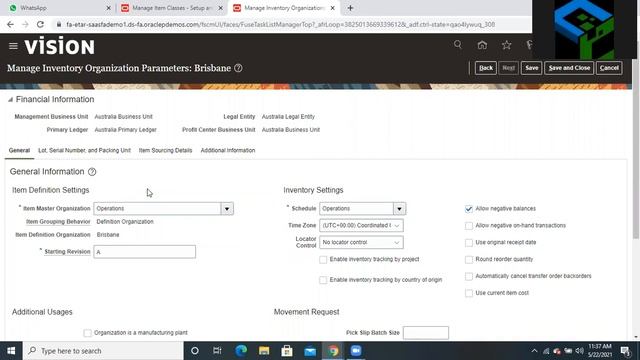Click the Cancel button

[609, 68]
